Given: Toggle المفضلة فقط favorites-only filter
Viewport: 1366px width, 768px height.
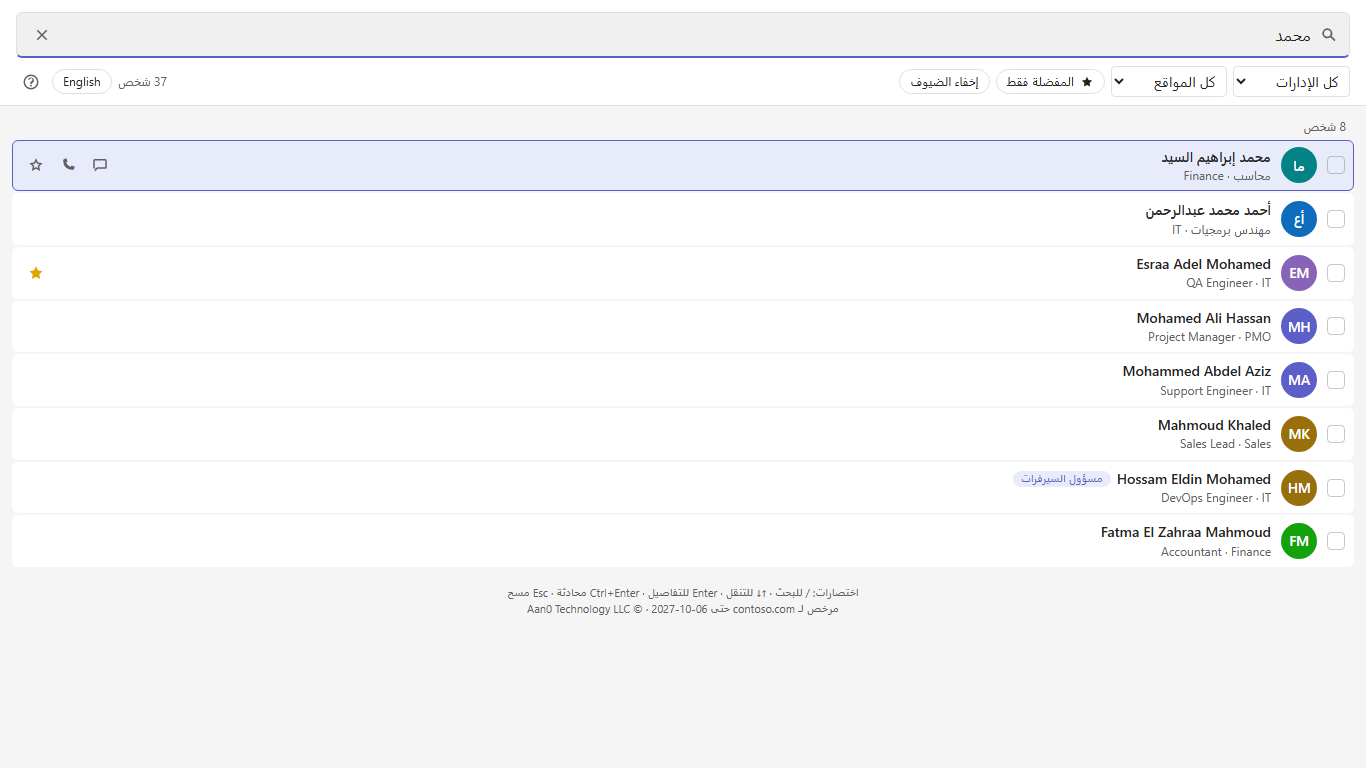Looking at the screenshot, I should (1050, 82).
